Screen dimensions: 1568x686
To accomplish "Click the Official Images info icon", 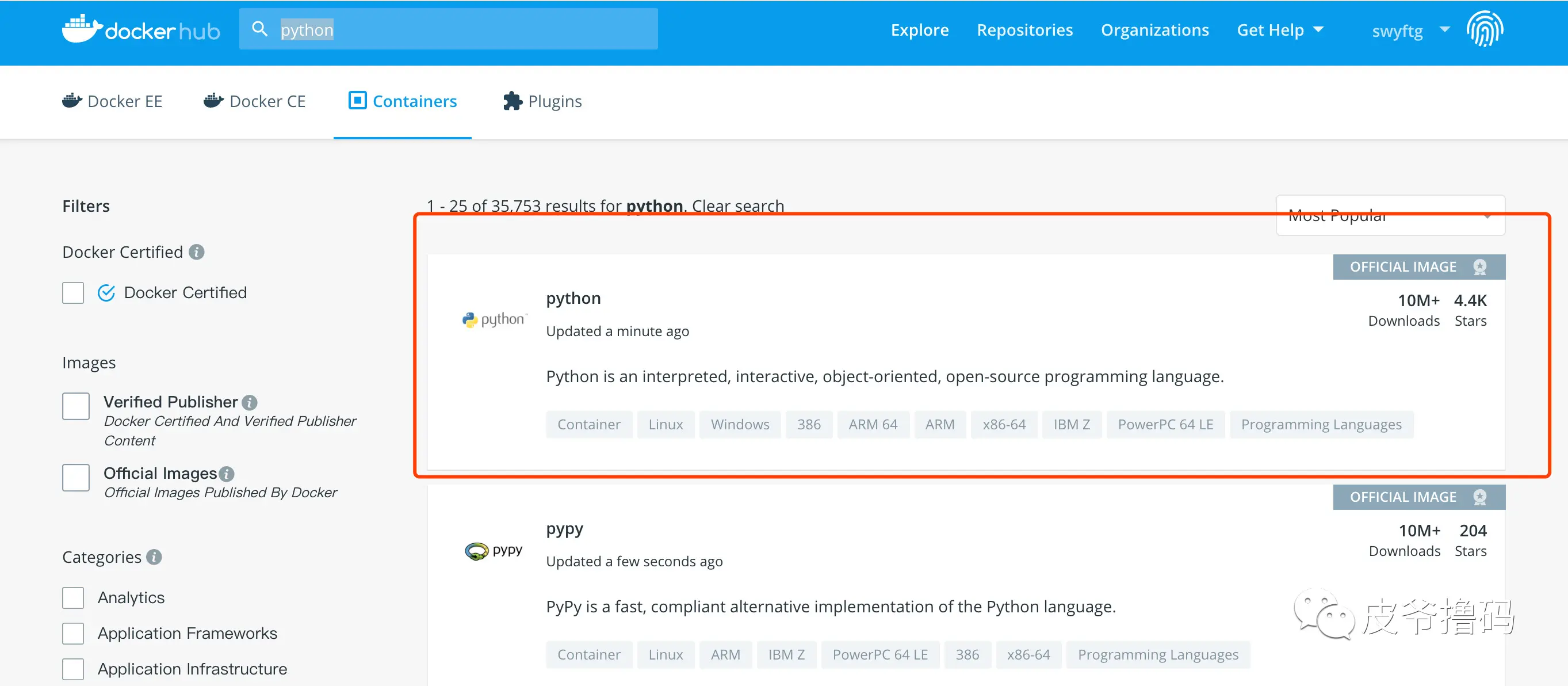I will tap(227, 474).
